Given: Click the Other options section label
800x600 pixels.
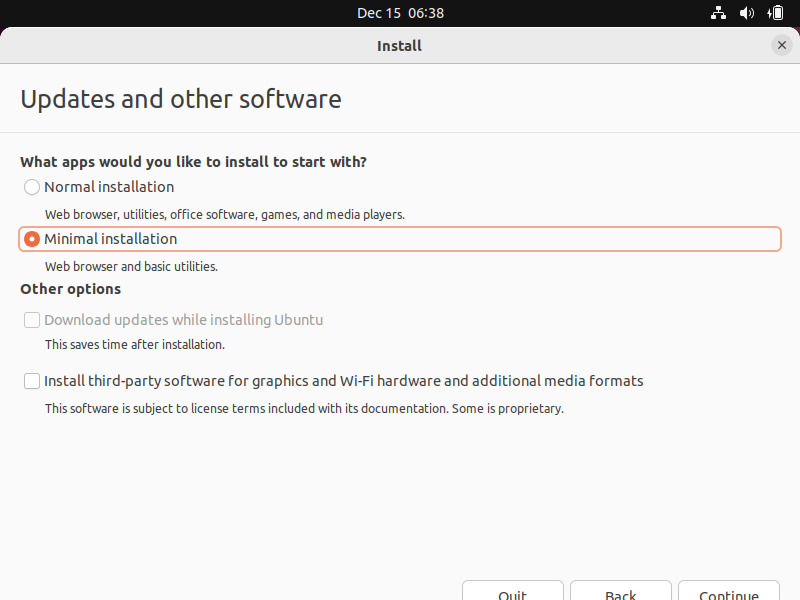Looking at the screenshot, I should 70,289.
